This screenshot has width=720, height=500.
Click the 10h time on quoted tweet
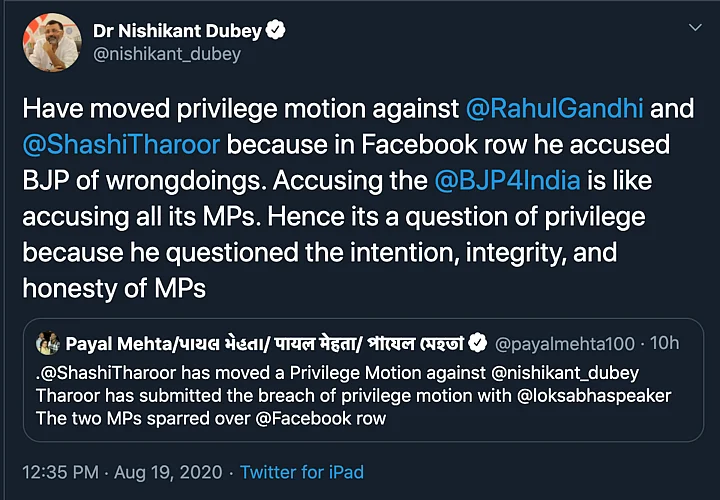[x=664, y=344]
